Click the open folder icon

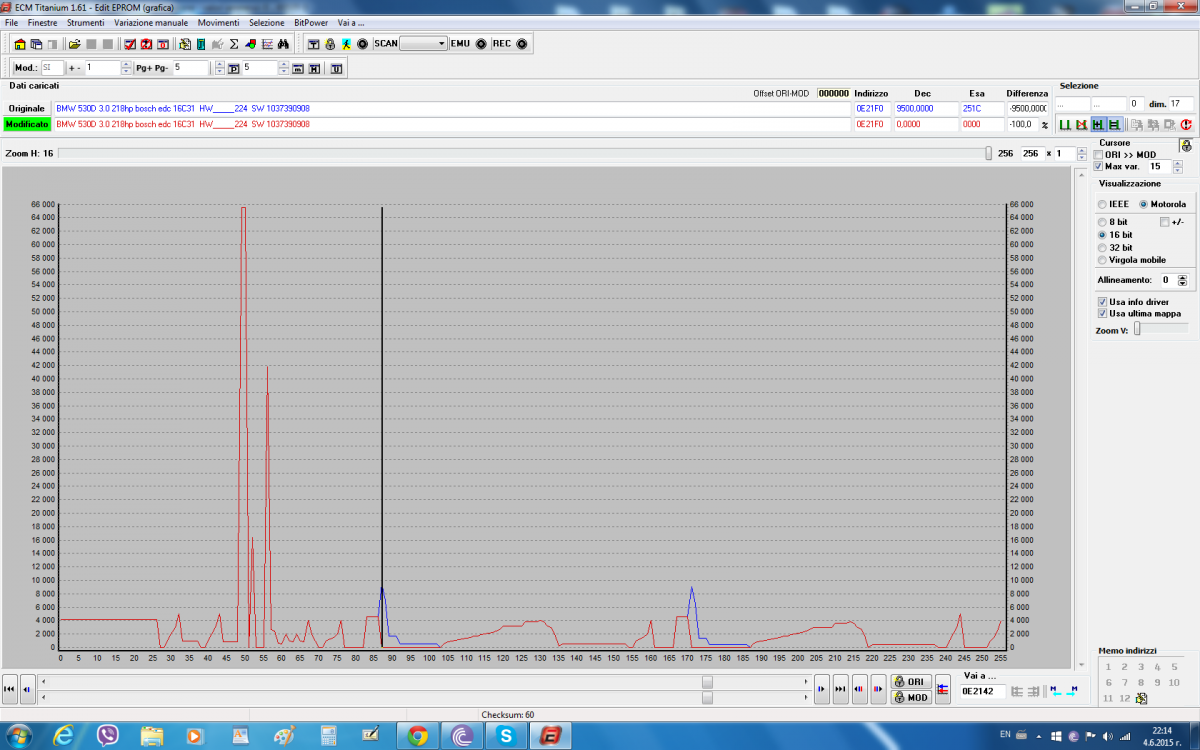(74, 44)
